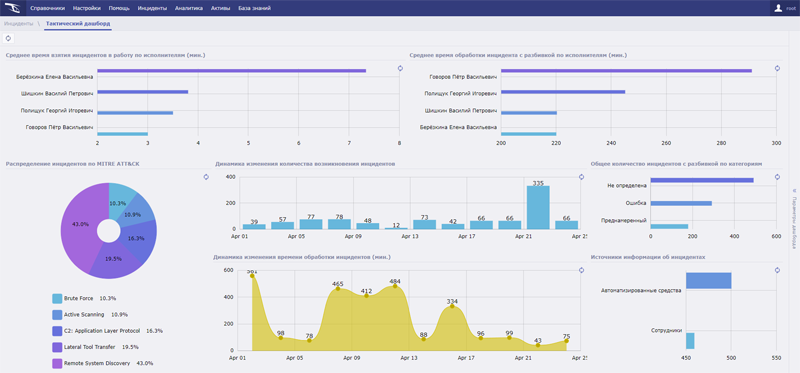The height and width of the screenshot is (373, 800).
Task: Click the Сотрудники source bar
Action: (x=690, y=341)
